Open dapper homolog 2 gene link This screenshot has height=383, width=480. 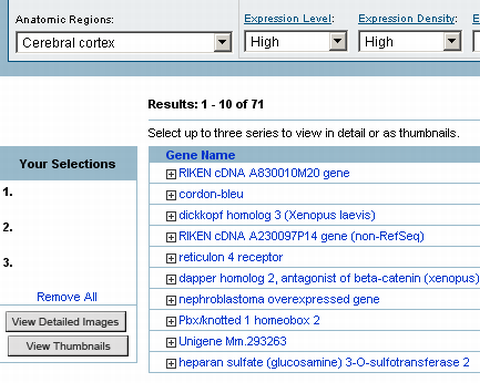tap(329, 278)
